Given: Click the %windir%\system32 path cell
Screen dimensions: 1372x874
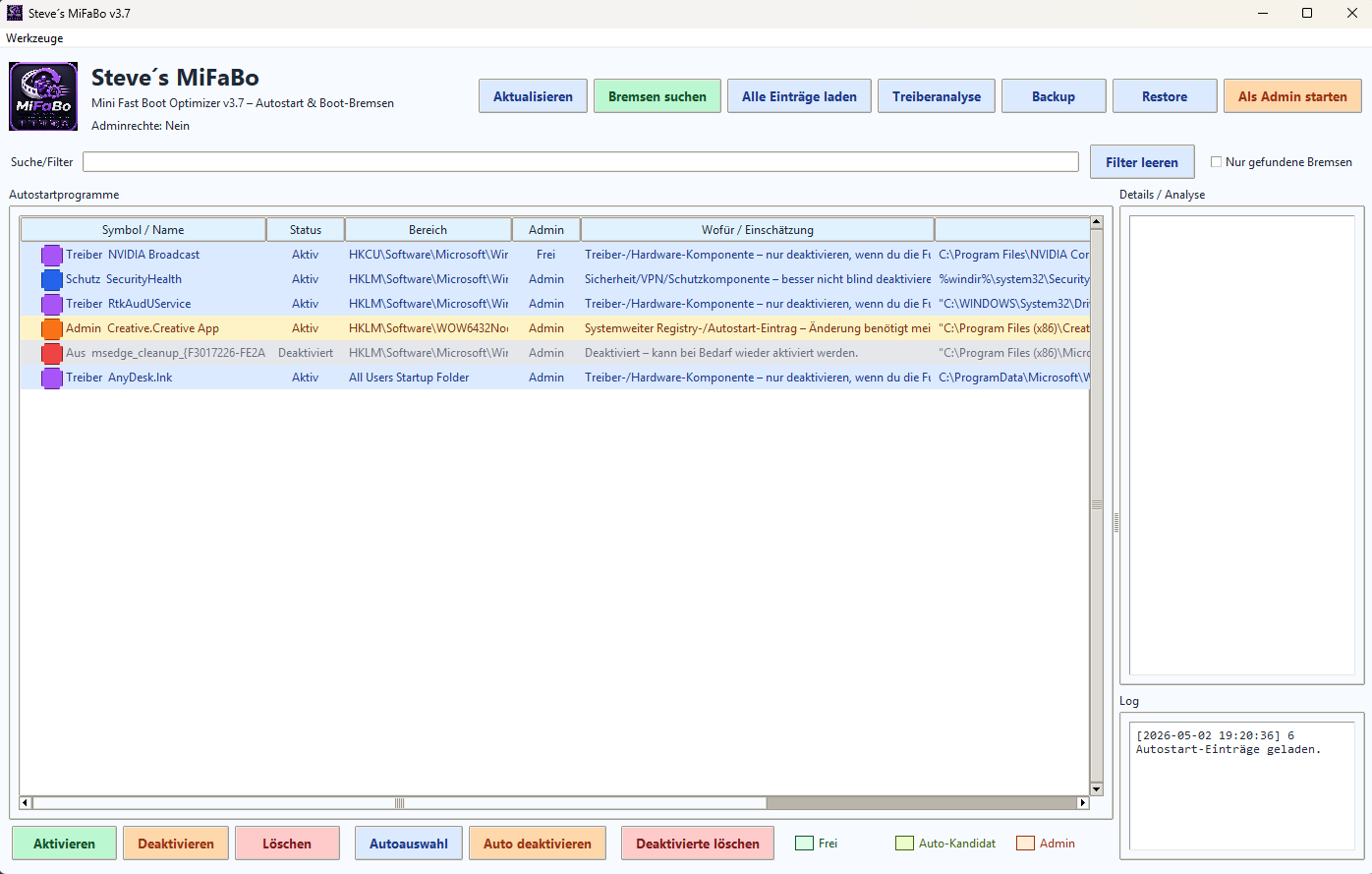Looking at the screenshot, I should [x=1014, y=279].
